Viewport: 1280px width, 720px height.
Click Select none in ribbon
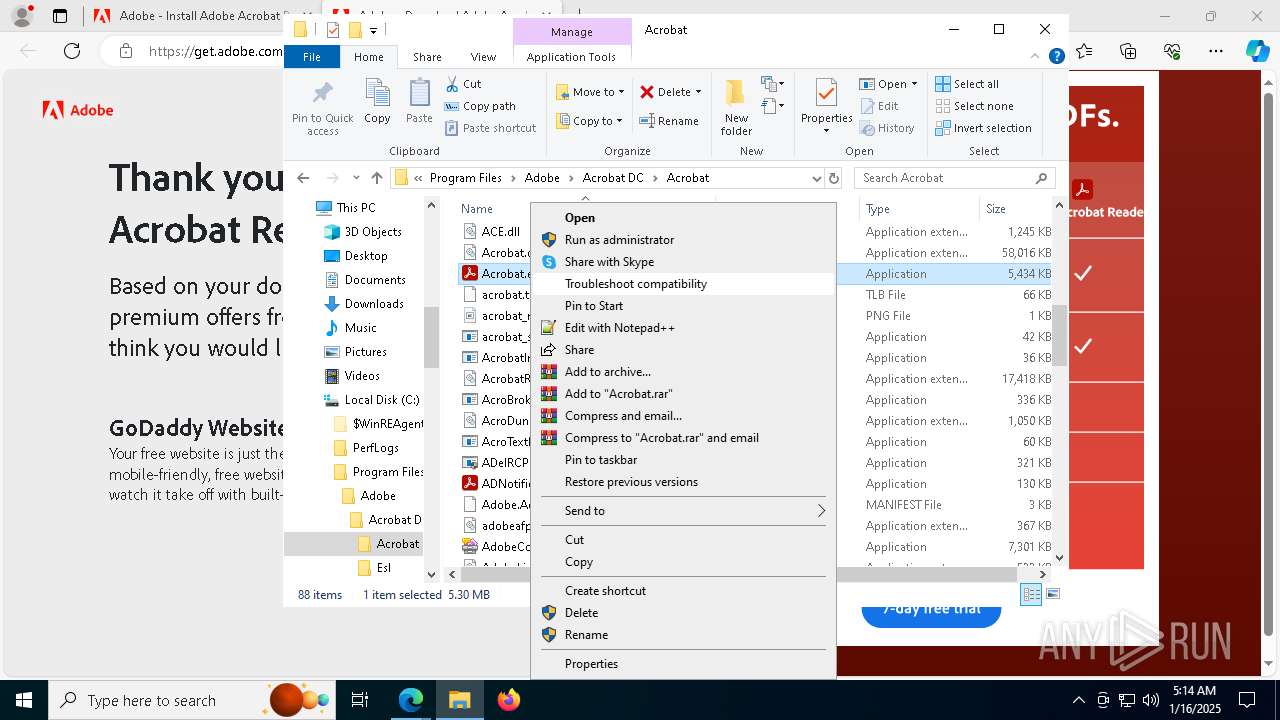point(974,106)
